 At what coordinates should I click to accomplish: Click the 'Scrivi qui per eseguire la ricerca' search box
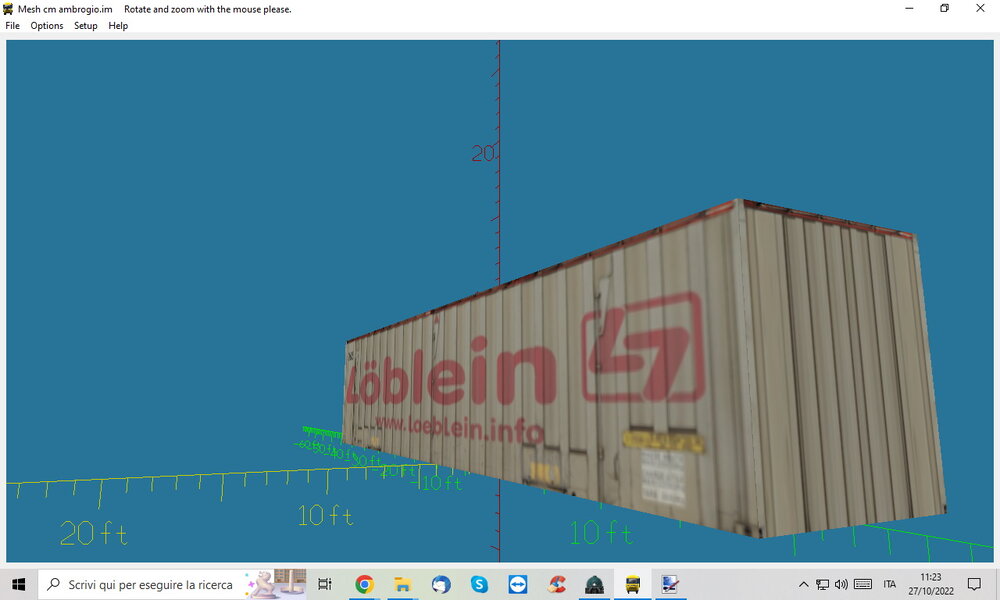point(172,584)
